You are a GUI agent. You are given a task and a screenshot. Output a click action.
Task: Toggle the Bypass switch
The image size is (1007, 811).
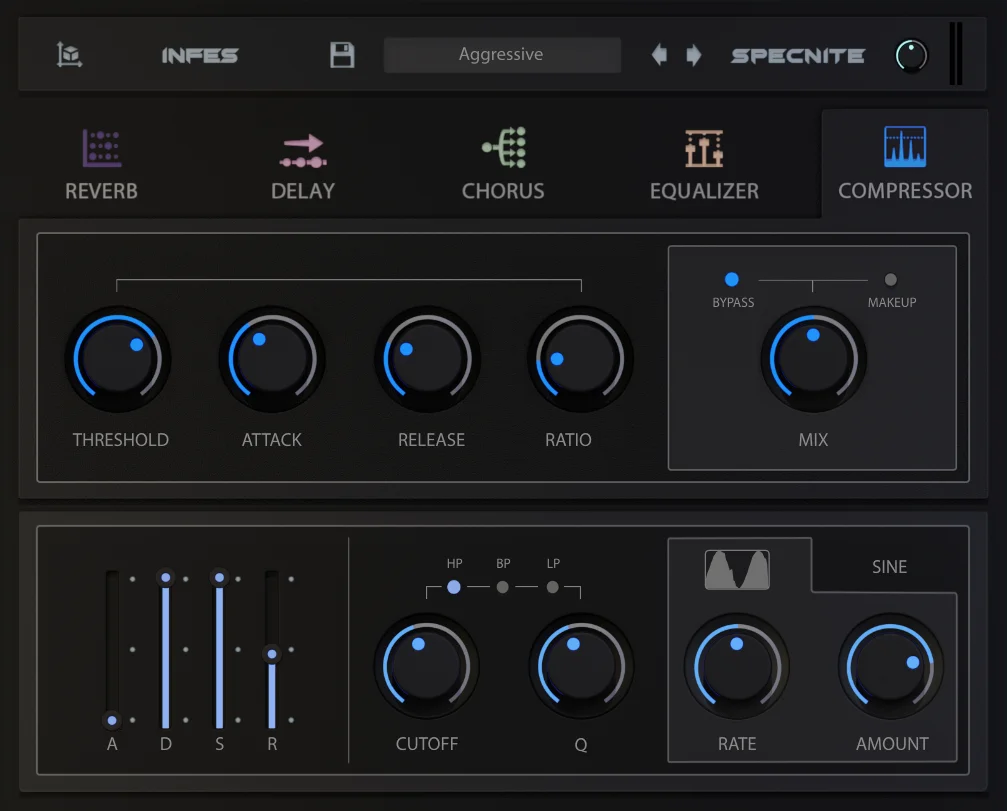(731, 279)
